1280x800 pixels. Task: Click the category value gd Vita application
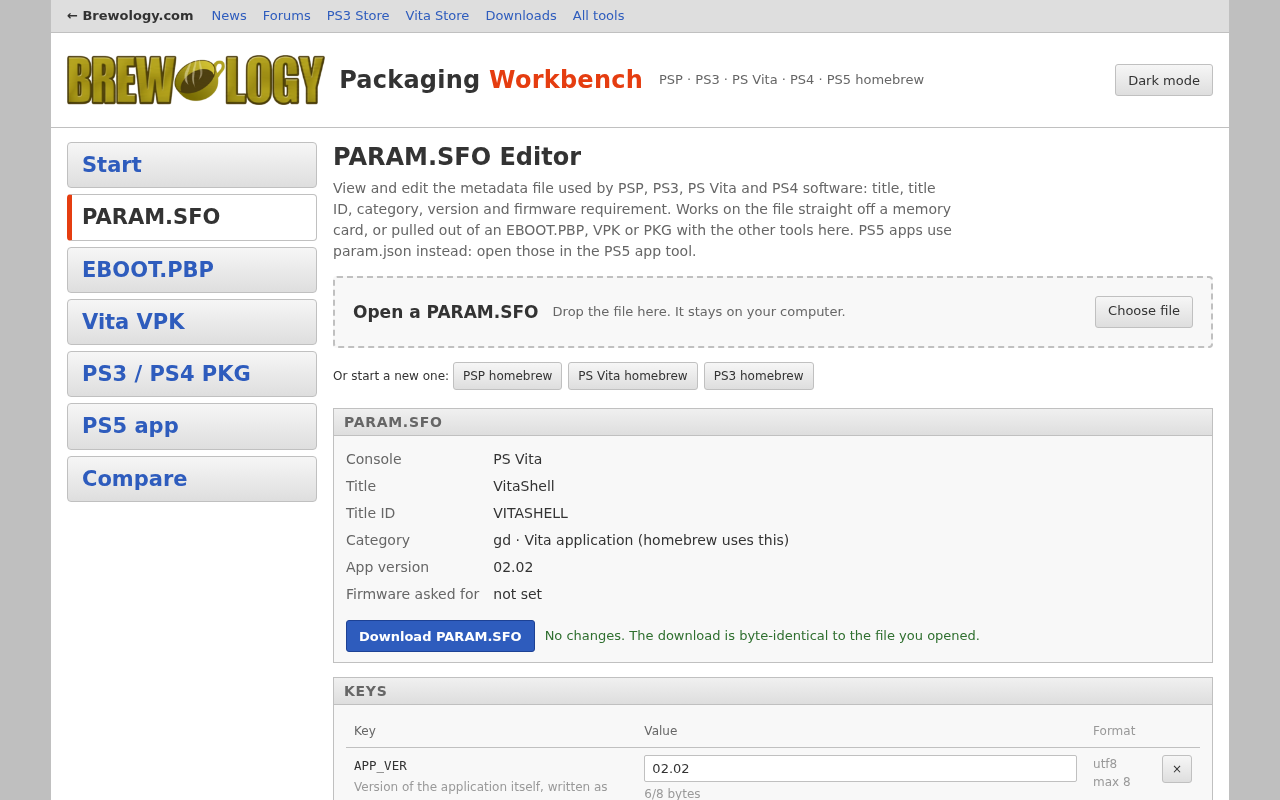(x=641, y=540)
